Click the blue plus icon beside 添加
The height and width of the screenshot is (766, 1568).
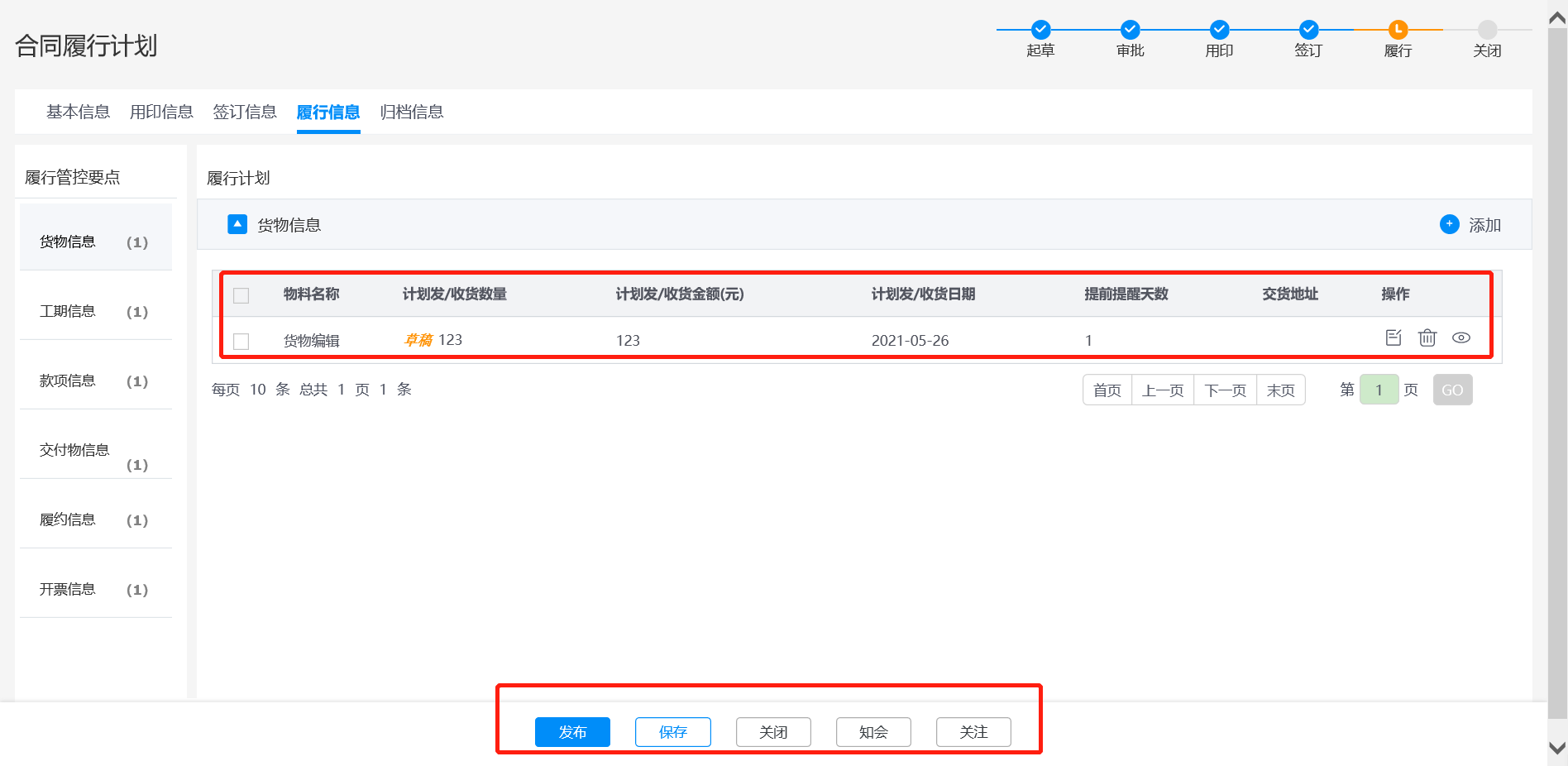pyautogui.click(x=1449, y=224)
